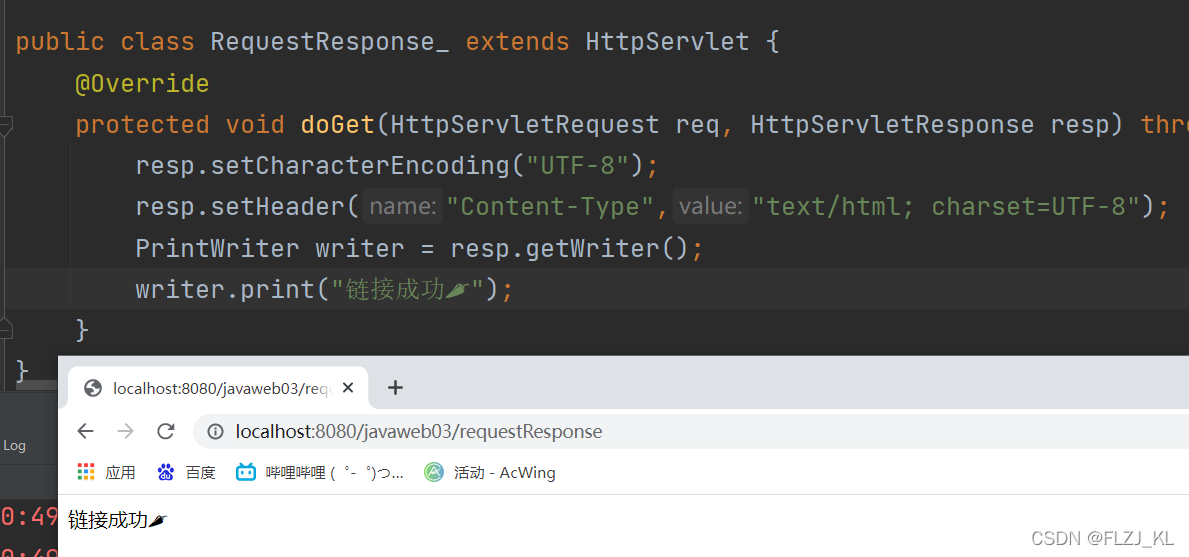Viewport: 1189px width, 557px height.
Task: Click the doGet method name
Action: click(338, 124)
